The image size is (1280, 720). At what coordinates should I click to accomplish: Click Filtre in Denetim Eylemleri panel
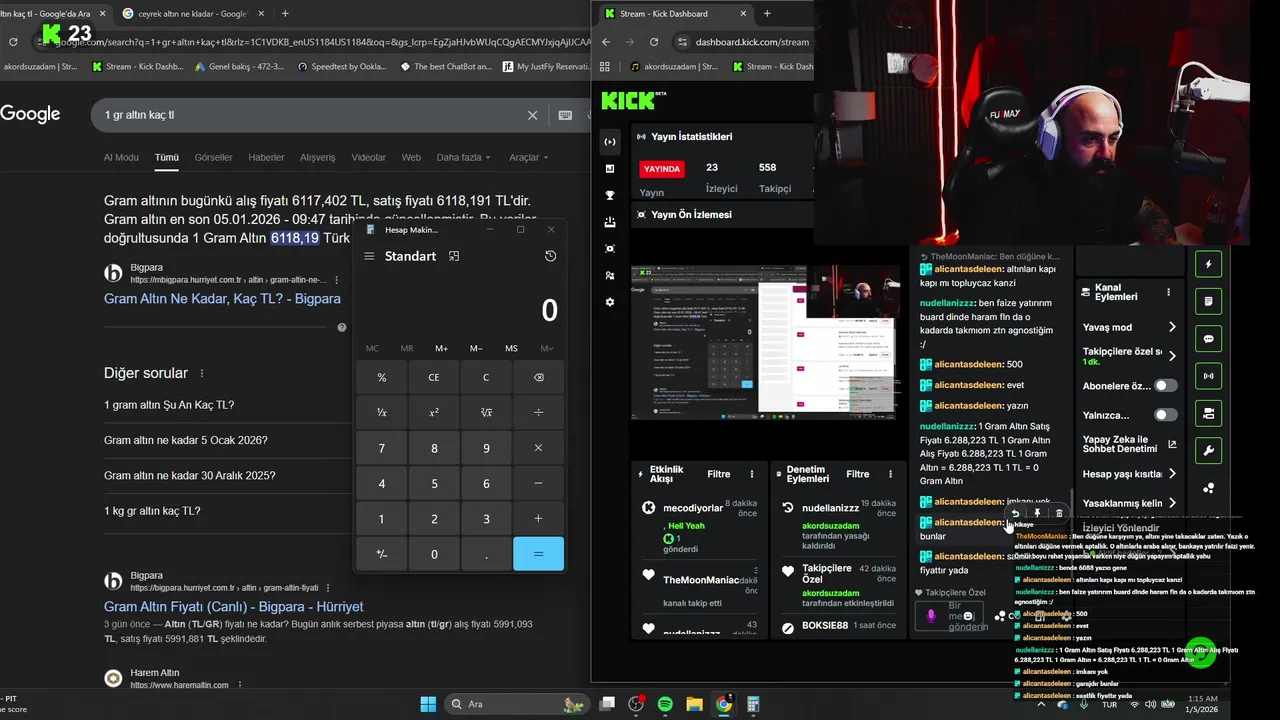click(x=857, y=474)
